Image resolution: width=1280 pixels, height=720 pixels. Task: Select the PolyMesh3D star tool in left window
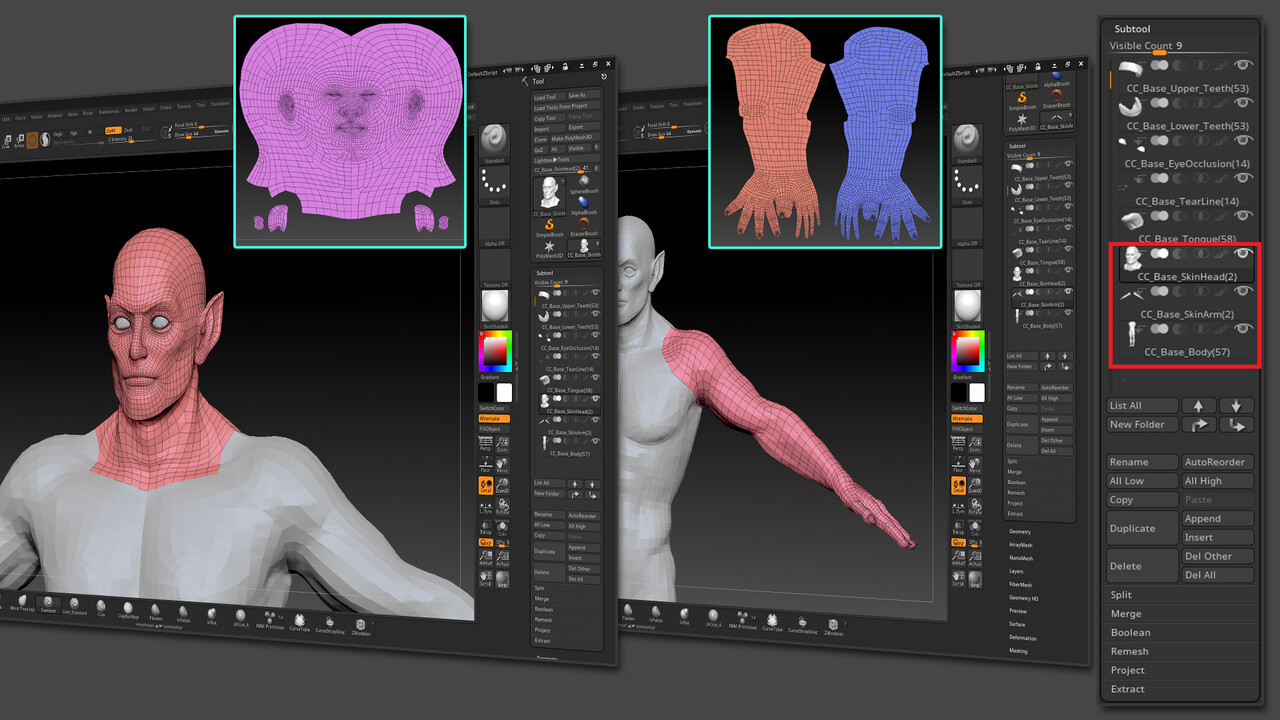coord(549,248)
